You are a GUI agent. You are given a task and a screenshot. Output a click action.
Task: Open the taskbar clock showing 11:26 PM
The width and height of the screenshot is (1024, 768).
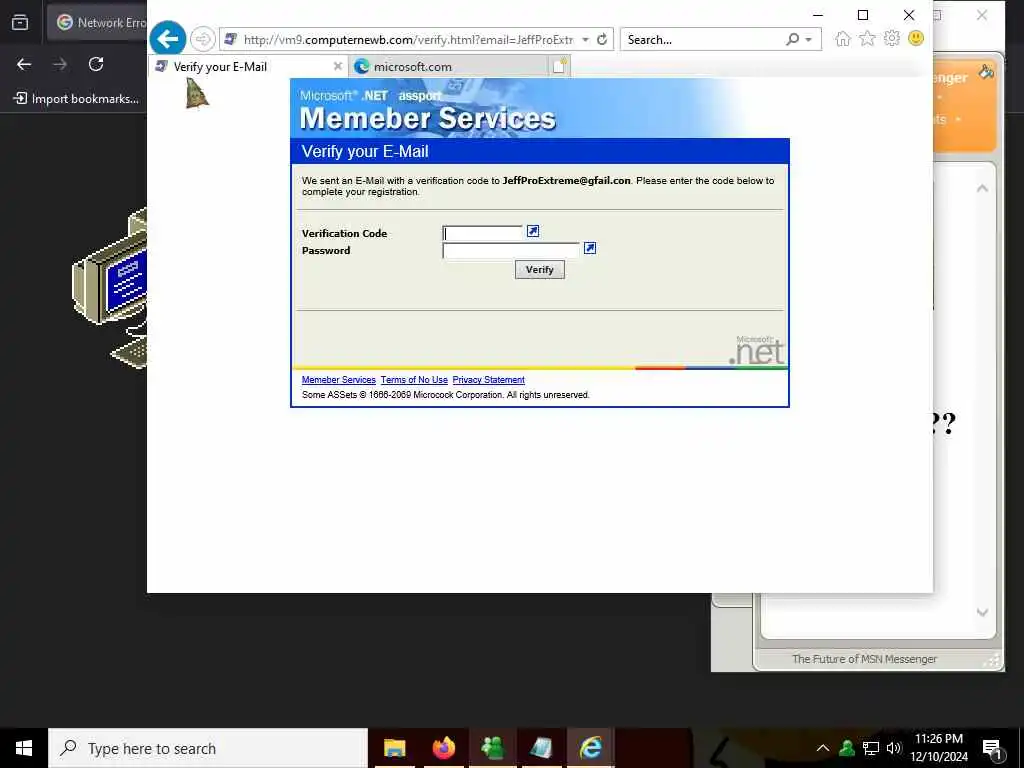[x=939, y=748]
